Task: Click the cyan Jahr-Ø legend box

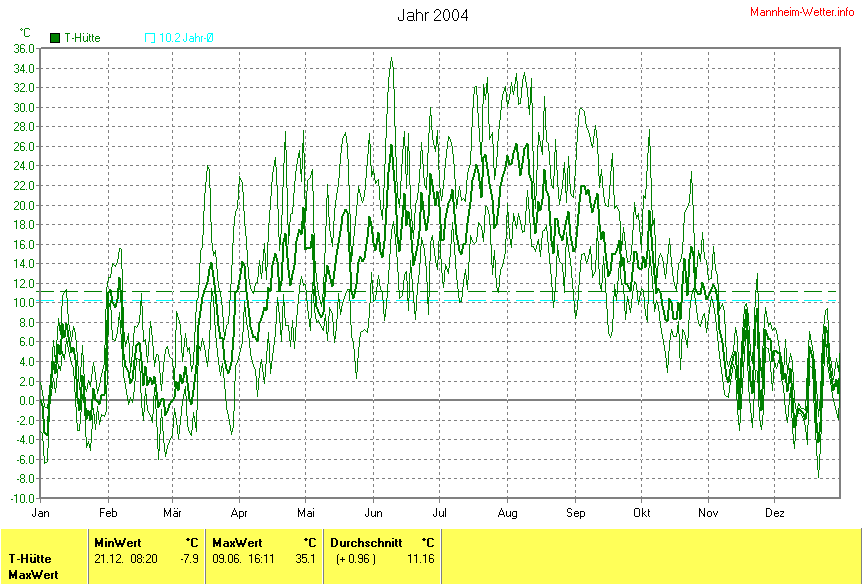Action: click(150, 38)
